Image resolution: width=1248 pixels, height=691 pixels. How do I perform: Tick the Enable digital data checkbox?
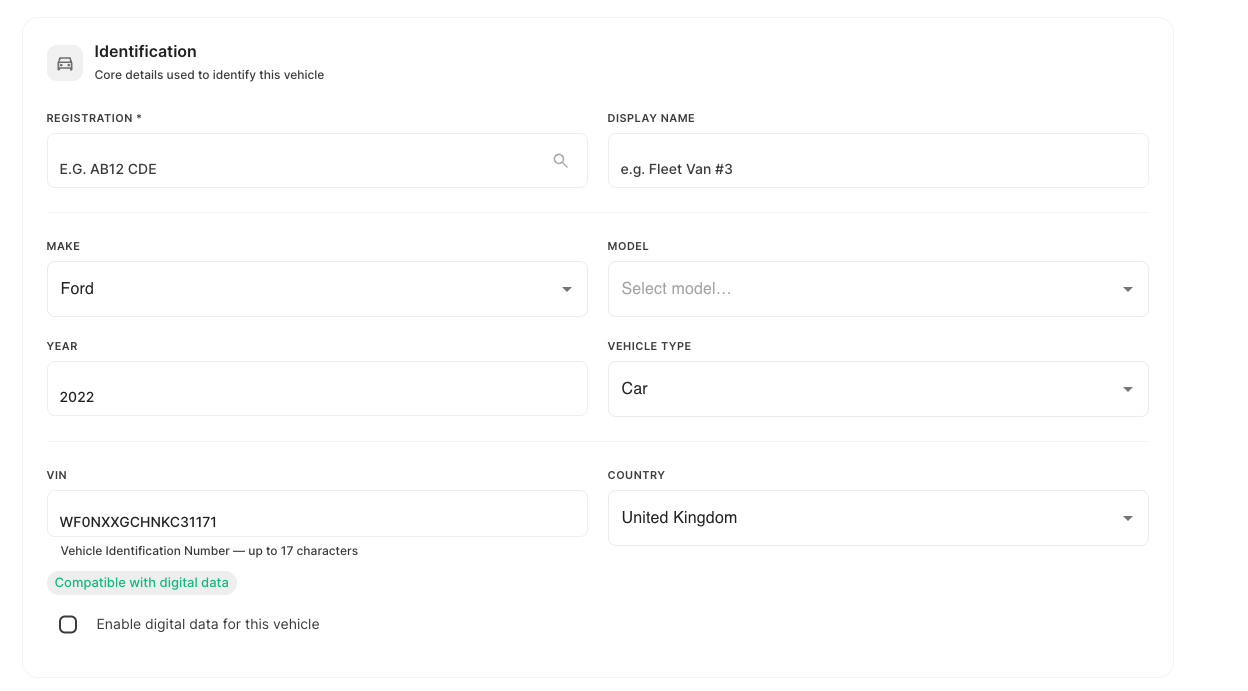[68, 625]
